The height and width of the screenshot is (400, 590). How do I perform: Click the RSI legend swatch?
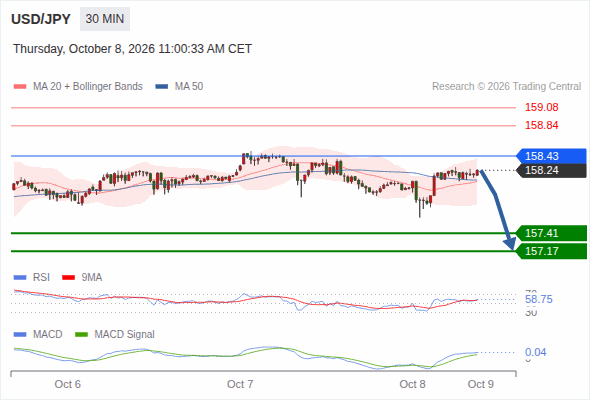tap(20, 278)
